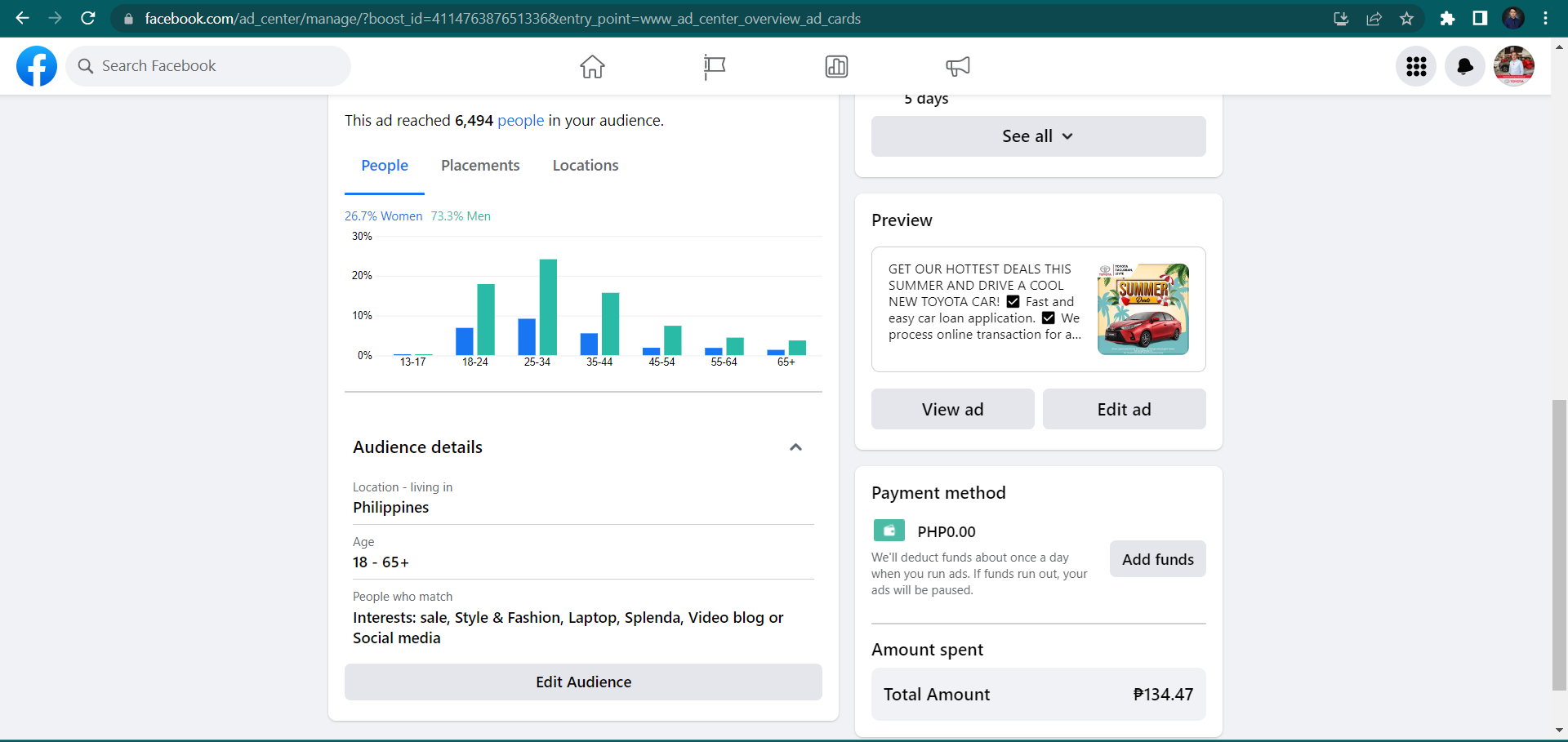Switch to the Placements tab
The image size is (1568, 742).
click(480, 166)
